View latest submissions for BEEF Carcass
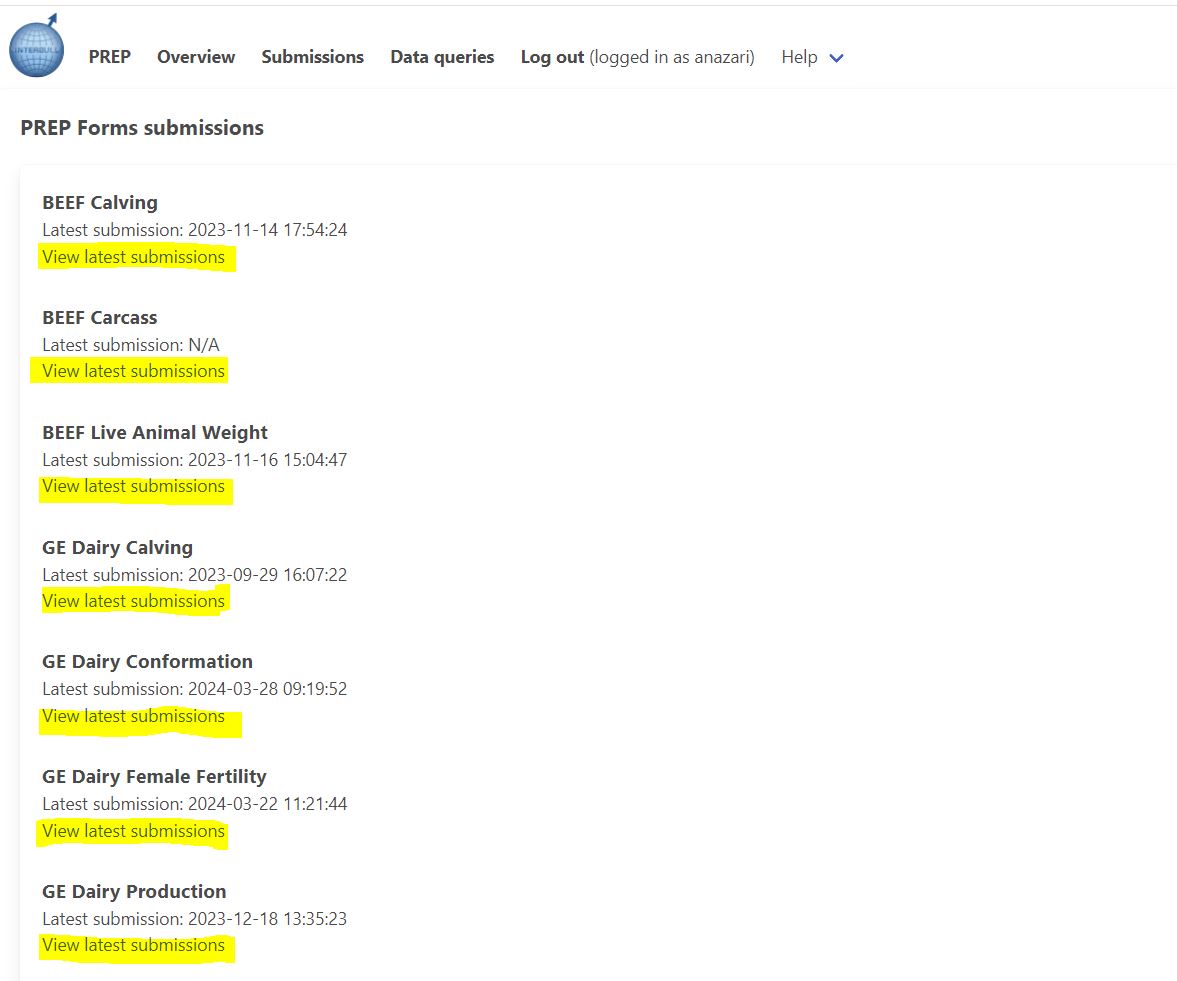The width and height of the screenshot is (1177, 981). [x=133, y=371]
